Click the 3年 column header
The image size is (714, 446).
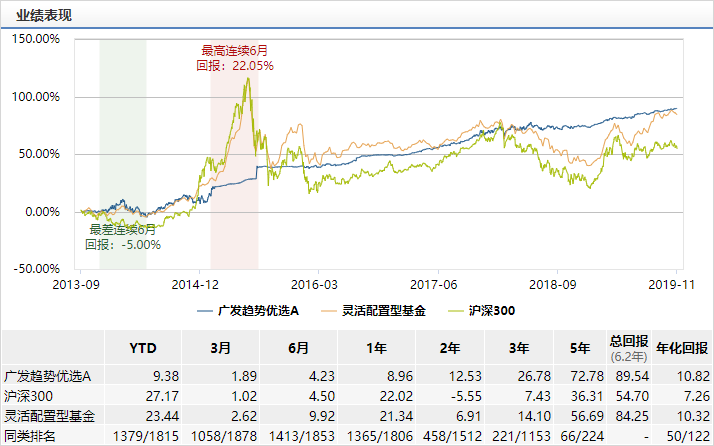pyautogui.click(x=519, y=348)
